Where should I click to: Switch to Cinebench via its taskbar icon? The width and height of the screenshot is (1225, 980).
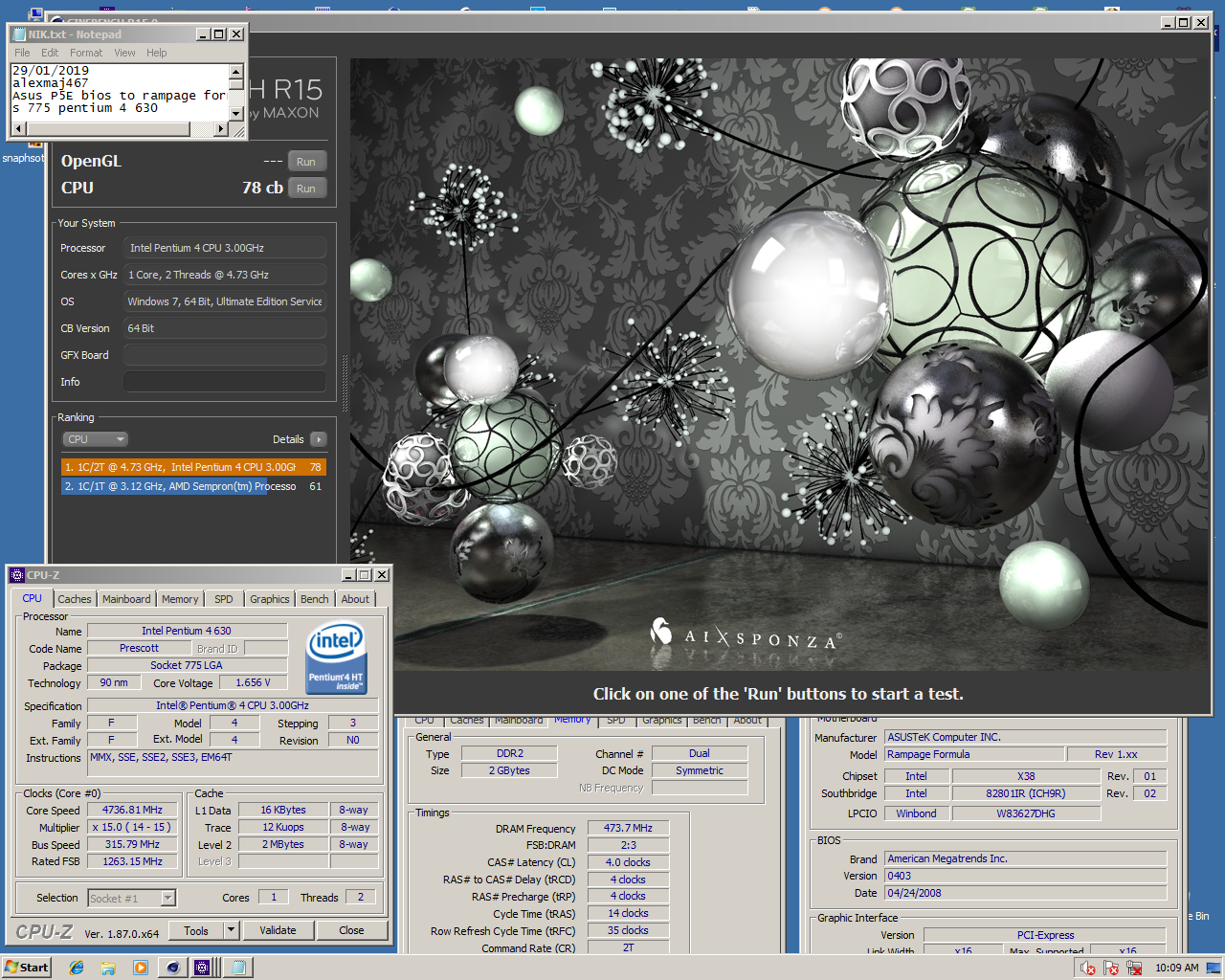pos(172,968)
